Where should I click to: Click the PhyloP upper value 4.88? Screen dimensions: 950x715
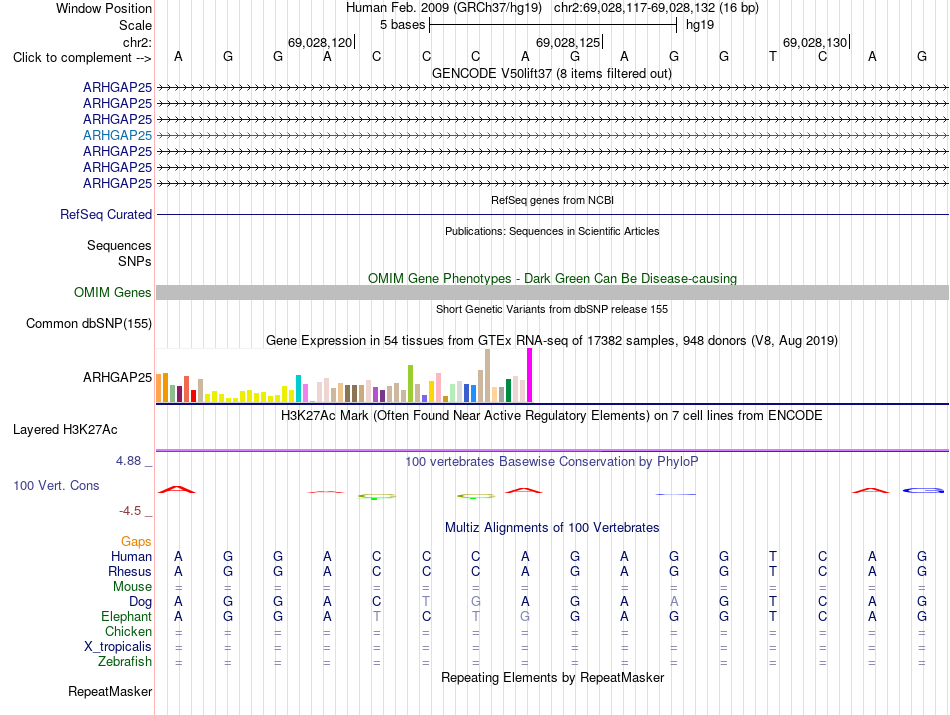[128, 461]
